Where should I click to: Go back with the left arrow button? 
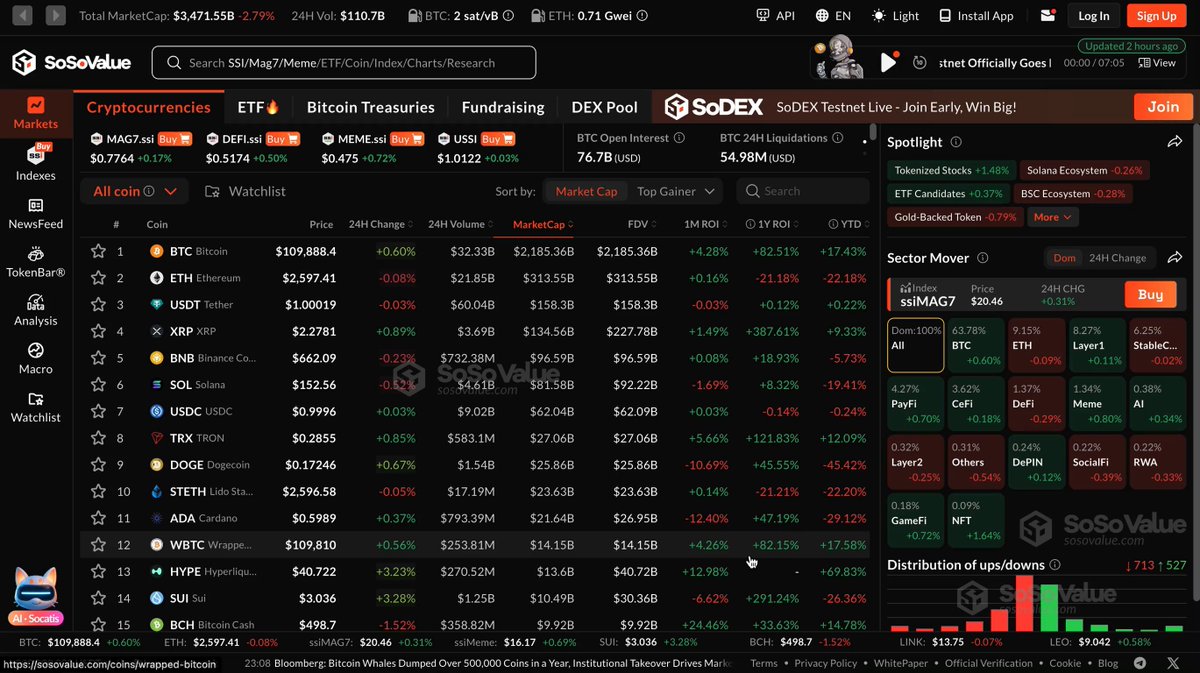21,15
